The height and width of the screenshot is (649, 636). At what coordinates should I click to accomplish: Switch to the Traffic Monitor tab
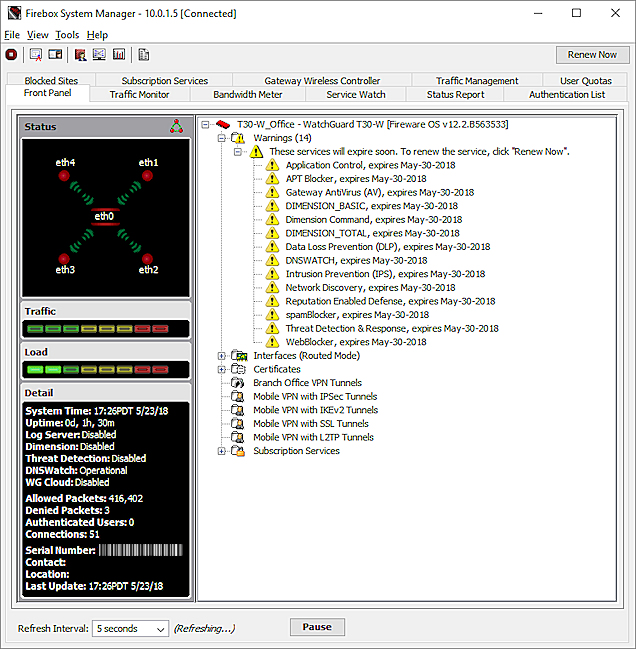pyautogui.click(x=139, y=95)
